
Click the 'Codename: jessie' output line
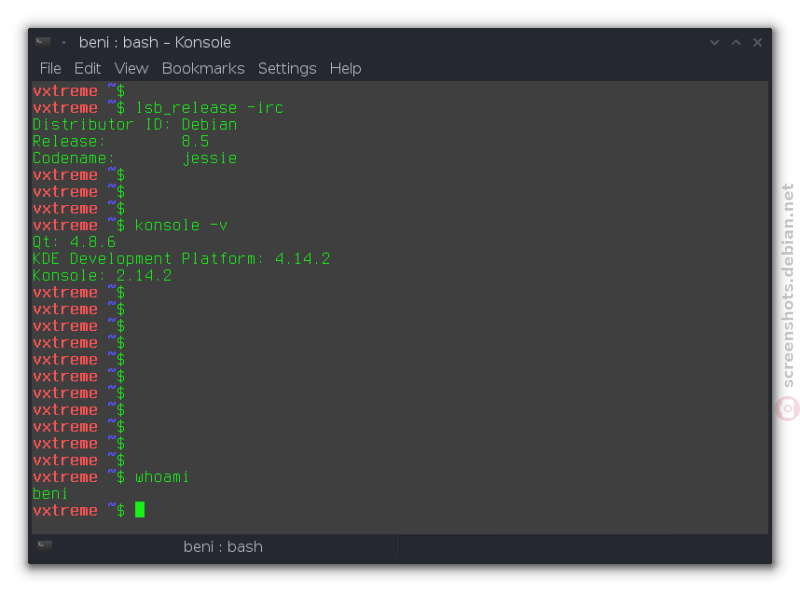[135, 158]
